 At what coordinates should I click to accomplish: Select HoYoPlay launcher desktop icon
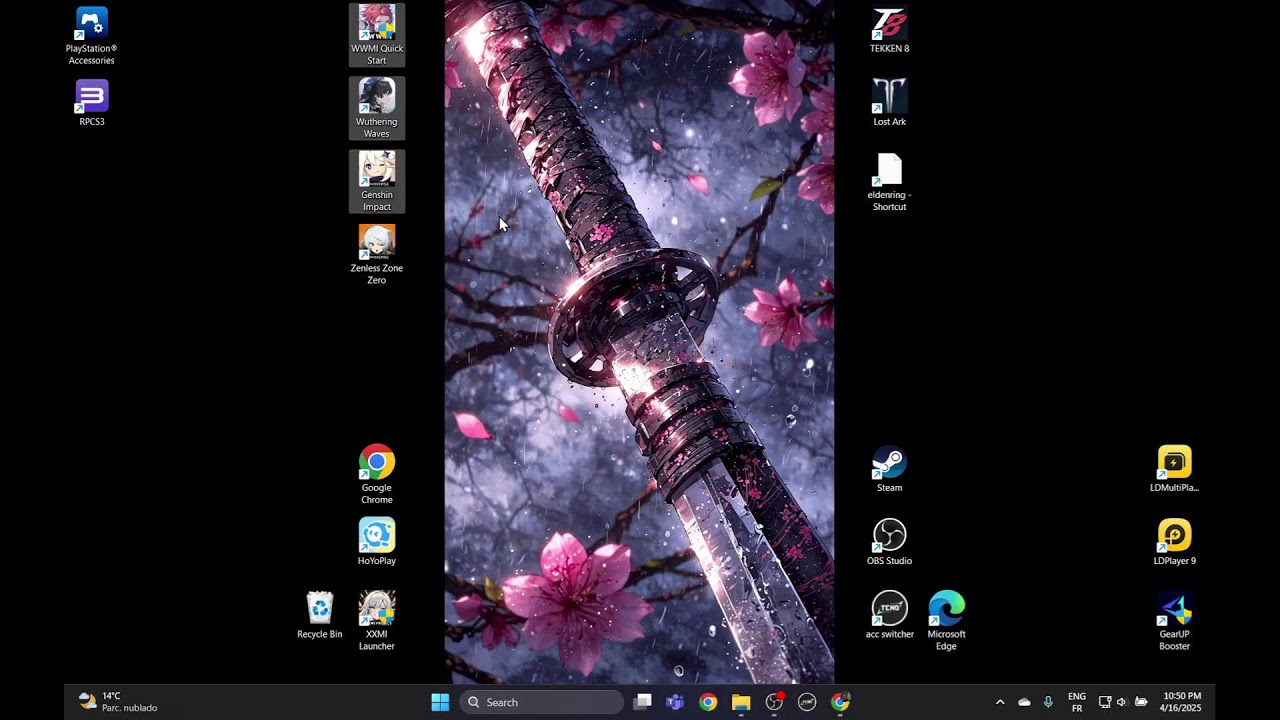[x=377, y=541]
